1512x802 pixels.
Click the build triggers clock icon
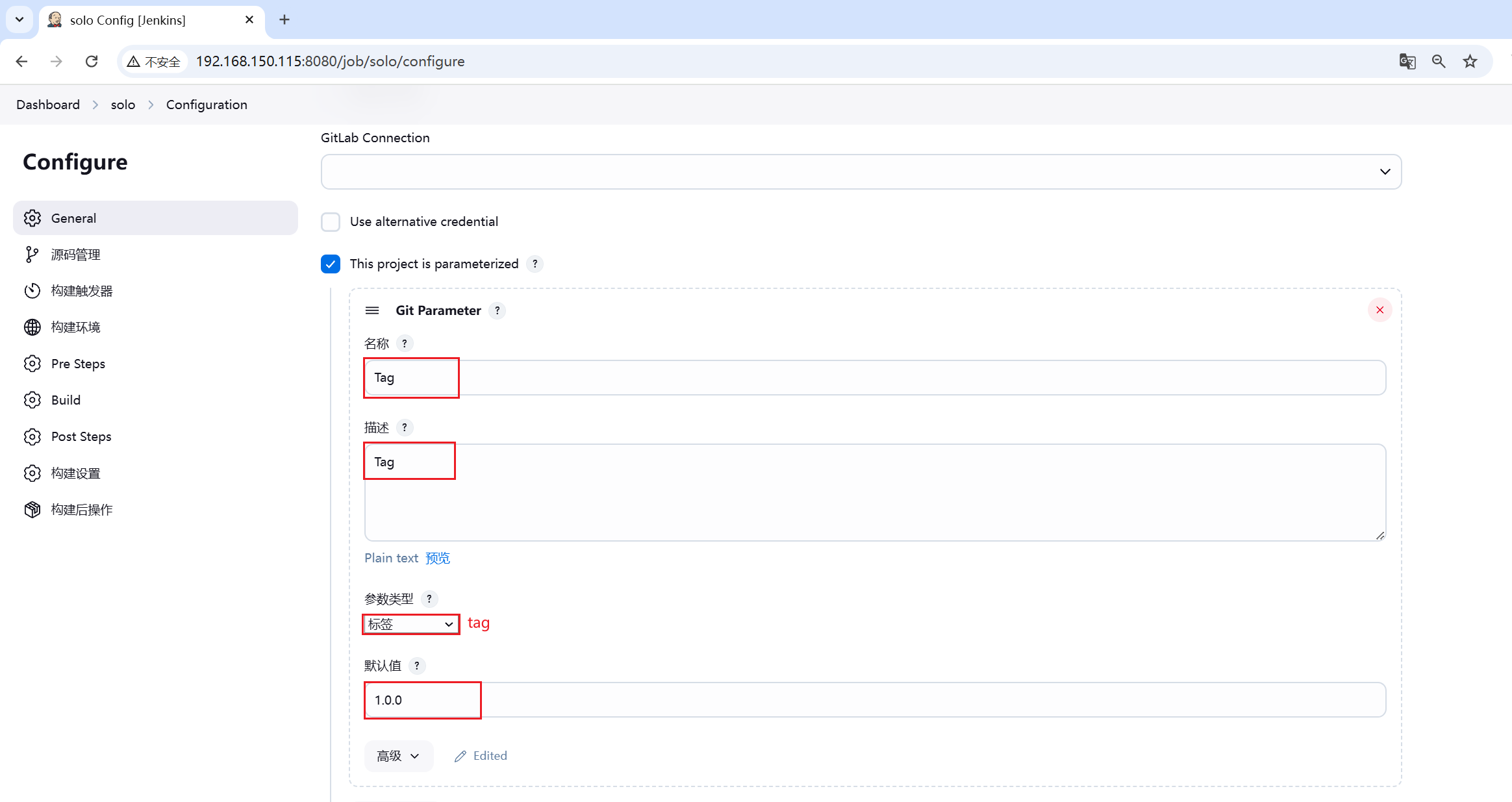[32, 290]
